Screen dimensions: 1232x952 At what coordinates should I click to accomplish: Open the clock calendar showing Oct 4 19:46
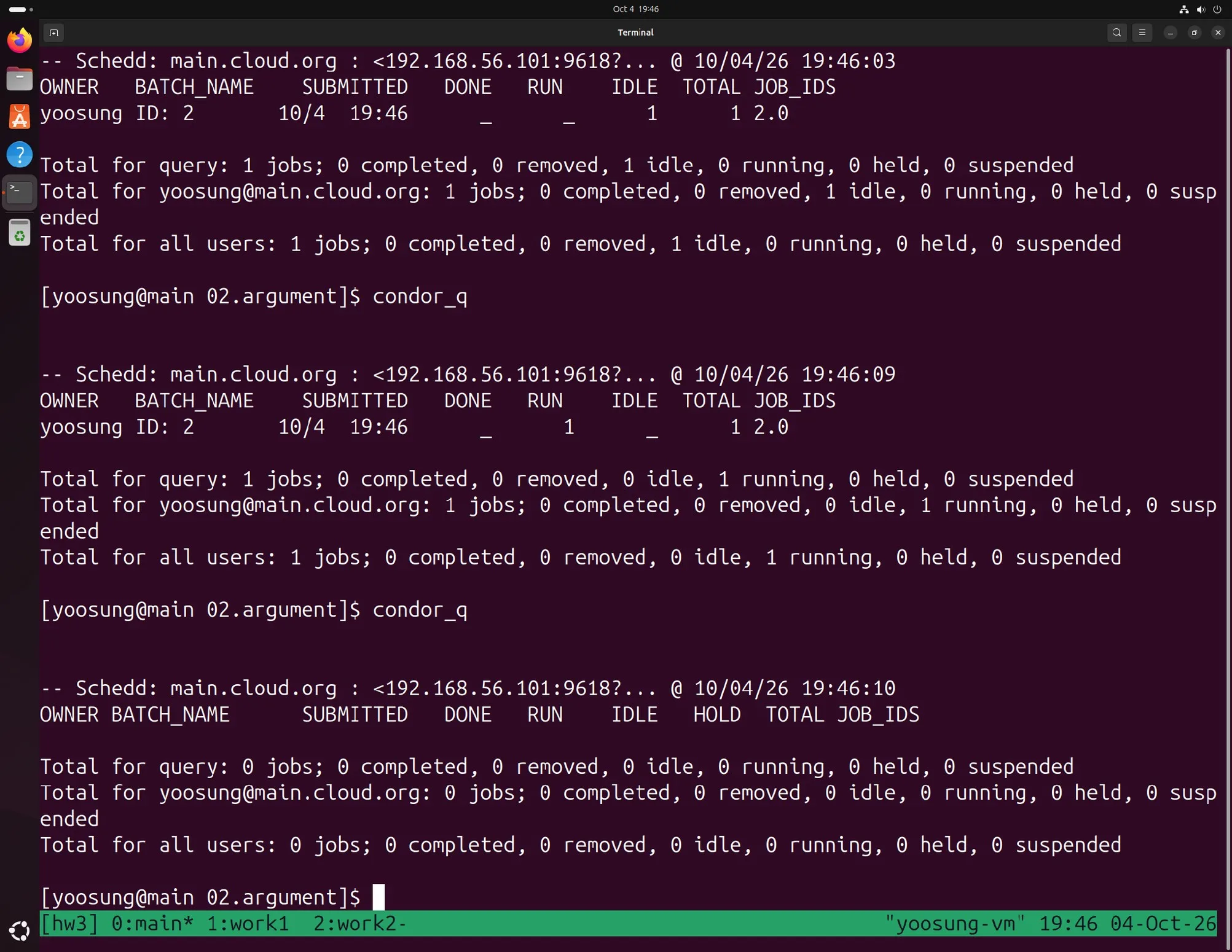coord(635,9)
